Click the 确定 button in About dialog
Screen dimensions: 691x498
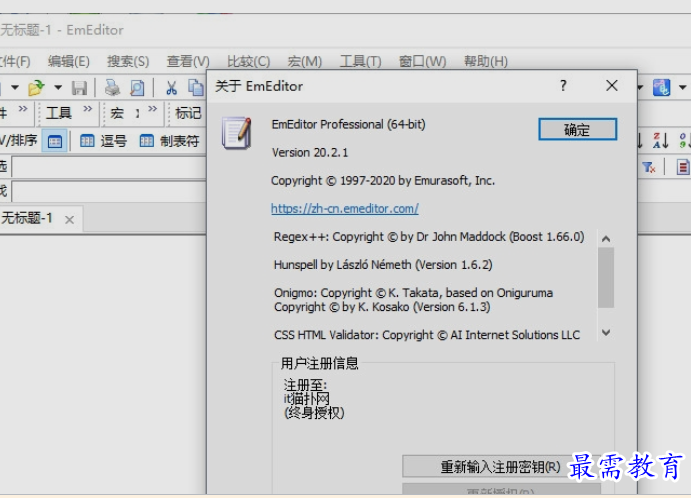point(577,130)
